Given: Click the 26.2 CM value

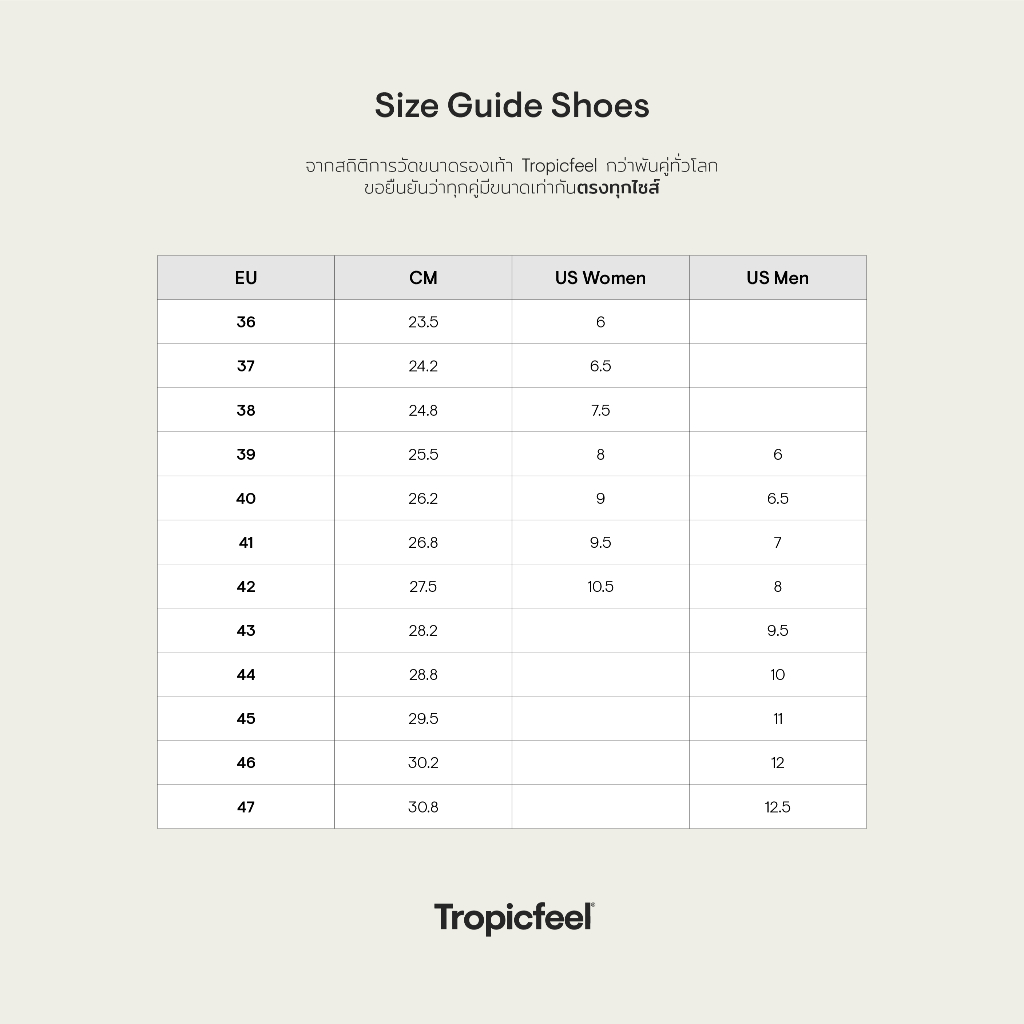Looking at the screenshot, I should click(x=423, y=498).
